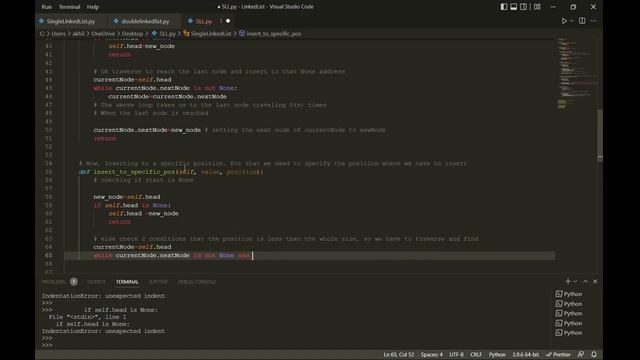The image size is (640, 360).
Task: Open the DEBUG CONSOLE panel tab
Action: click(x=196, y=282)
